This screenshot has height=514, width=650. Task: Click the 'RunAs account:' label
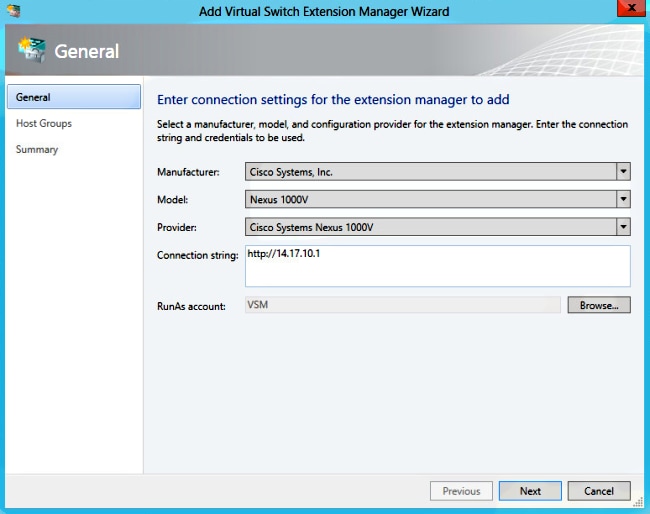pyautogui.click(x=191, y=306)
